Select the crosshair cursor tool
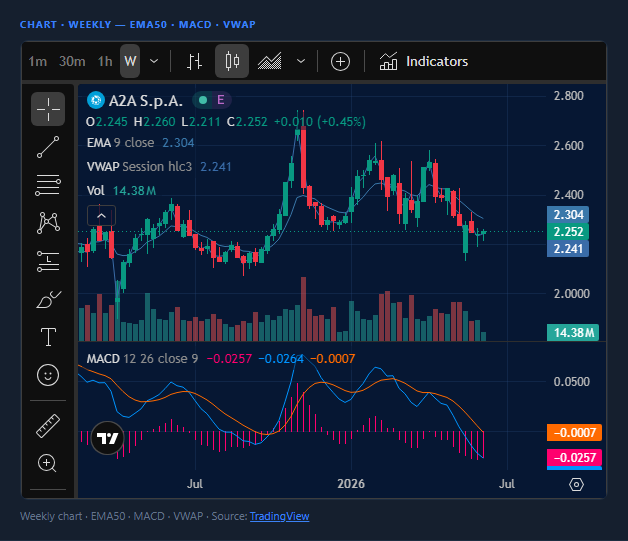Screen dimensions: 628x541 (x=48, y=109)
